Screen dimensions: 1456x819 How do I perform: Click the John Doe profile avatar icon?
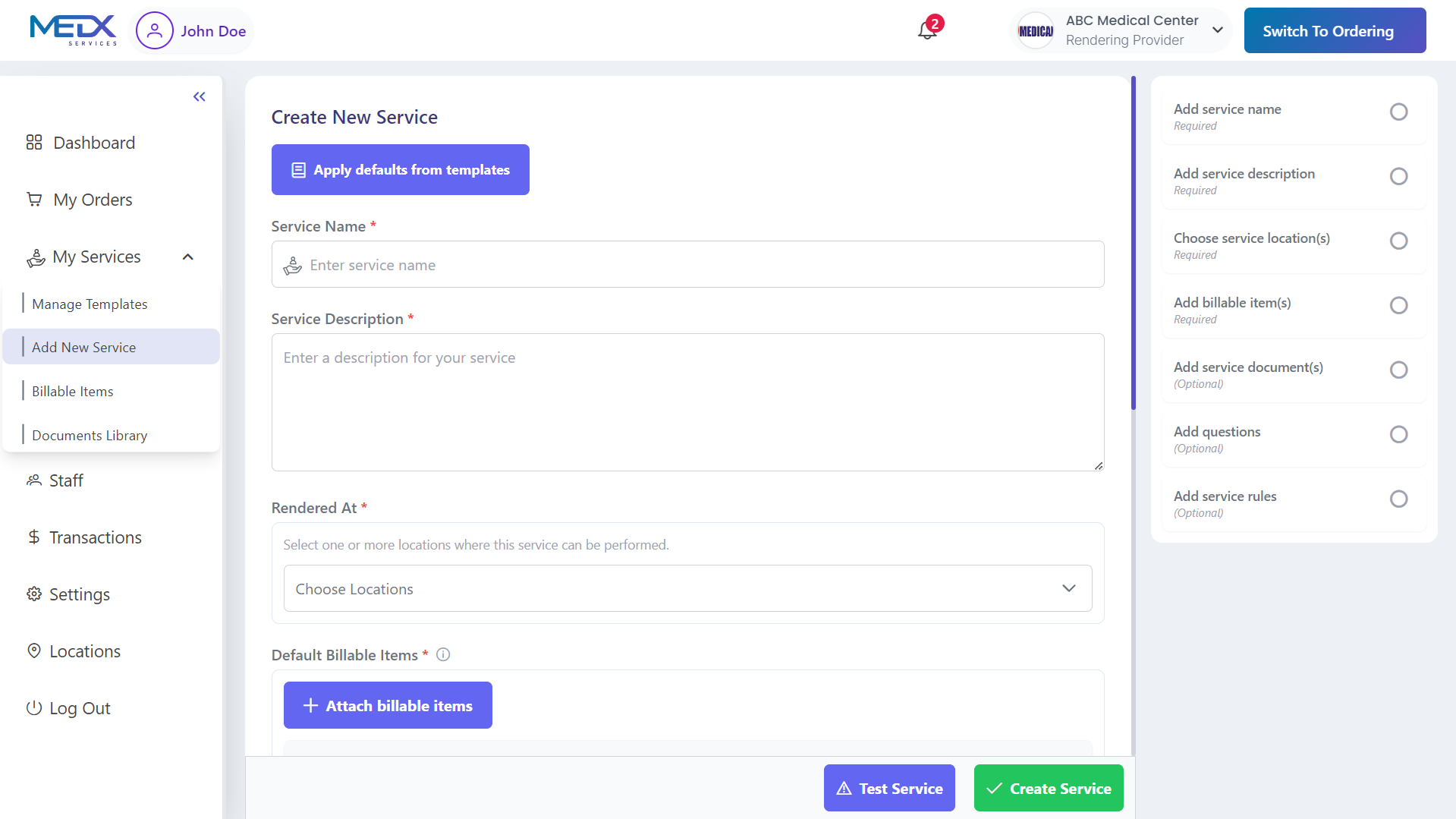click(x=155, y=31)
